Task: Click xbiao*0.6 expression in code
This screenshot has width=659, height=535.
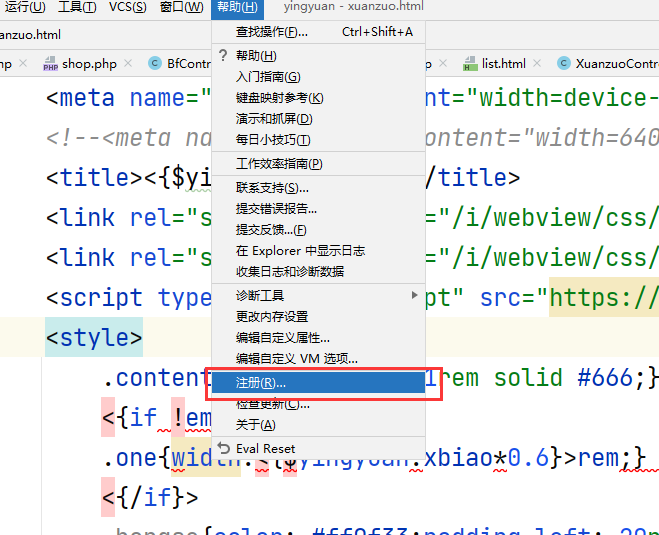Action: 487,457
